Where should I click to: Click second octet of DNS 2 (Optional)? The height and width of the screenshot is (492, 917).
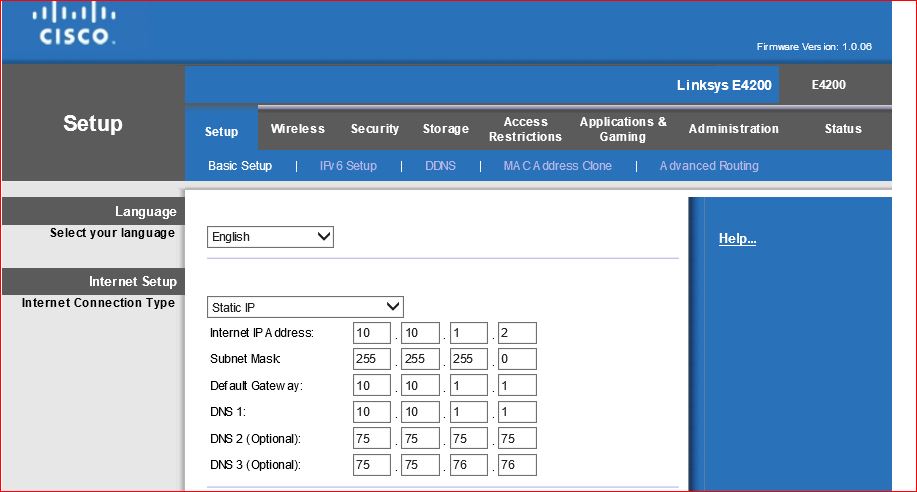tap(420, 438)
